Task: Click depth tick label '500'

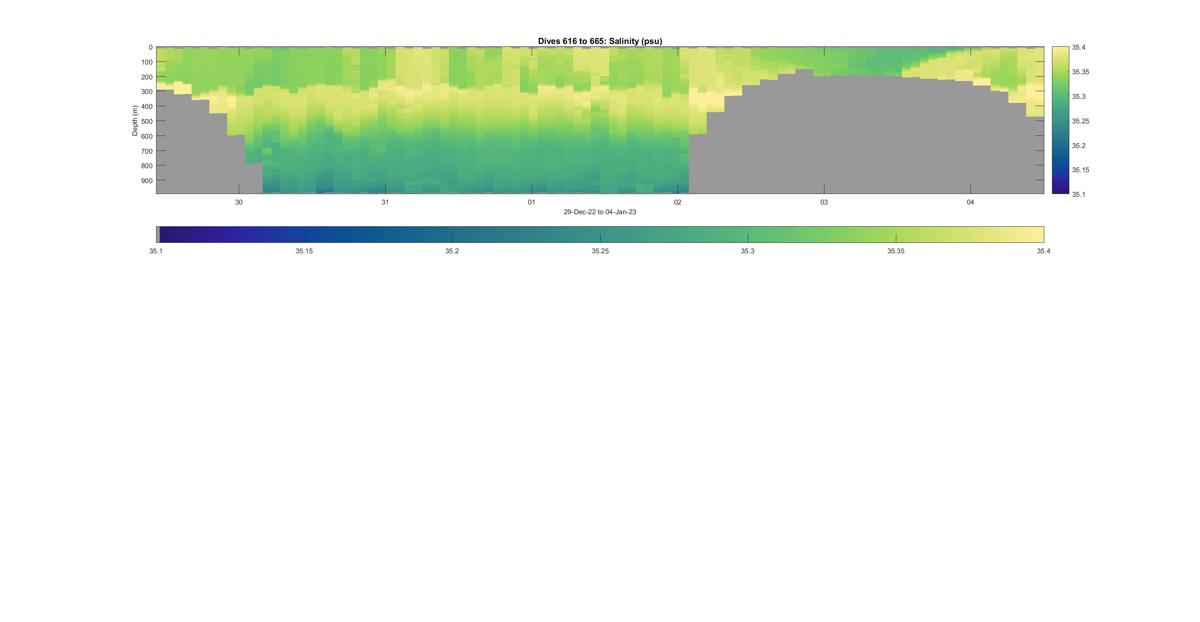Action: [146, 121]
